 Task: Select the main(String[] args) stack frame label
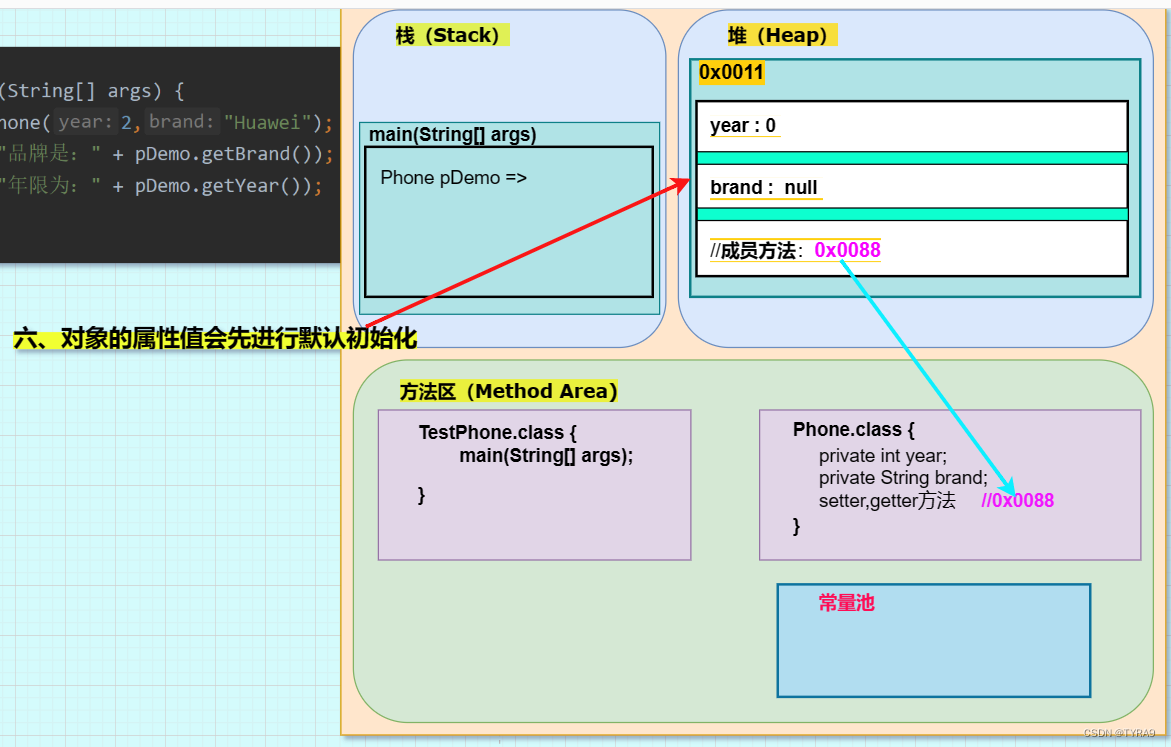(453, 134)
